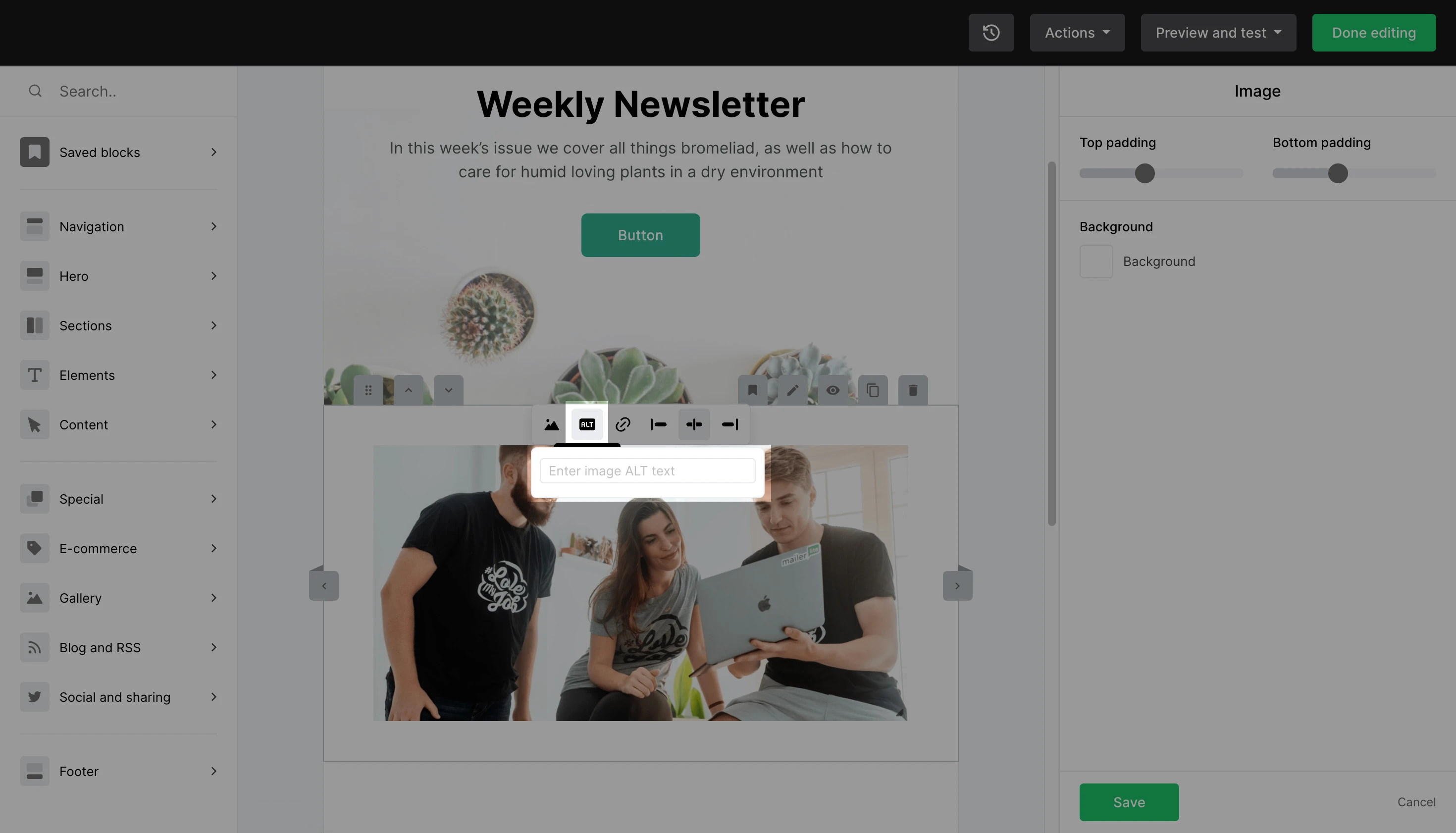Align image right
1456x833 pixels.
click(x=729, y=424)
